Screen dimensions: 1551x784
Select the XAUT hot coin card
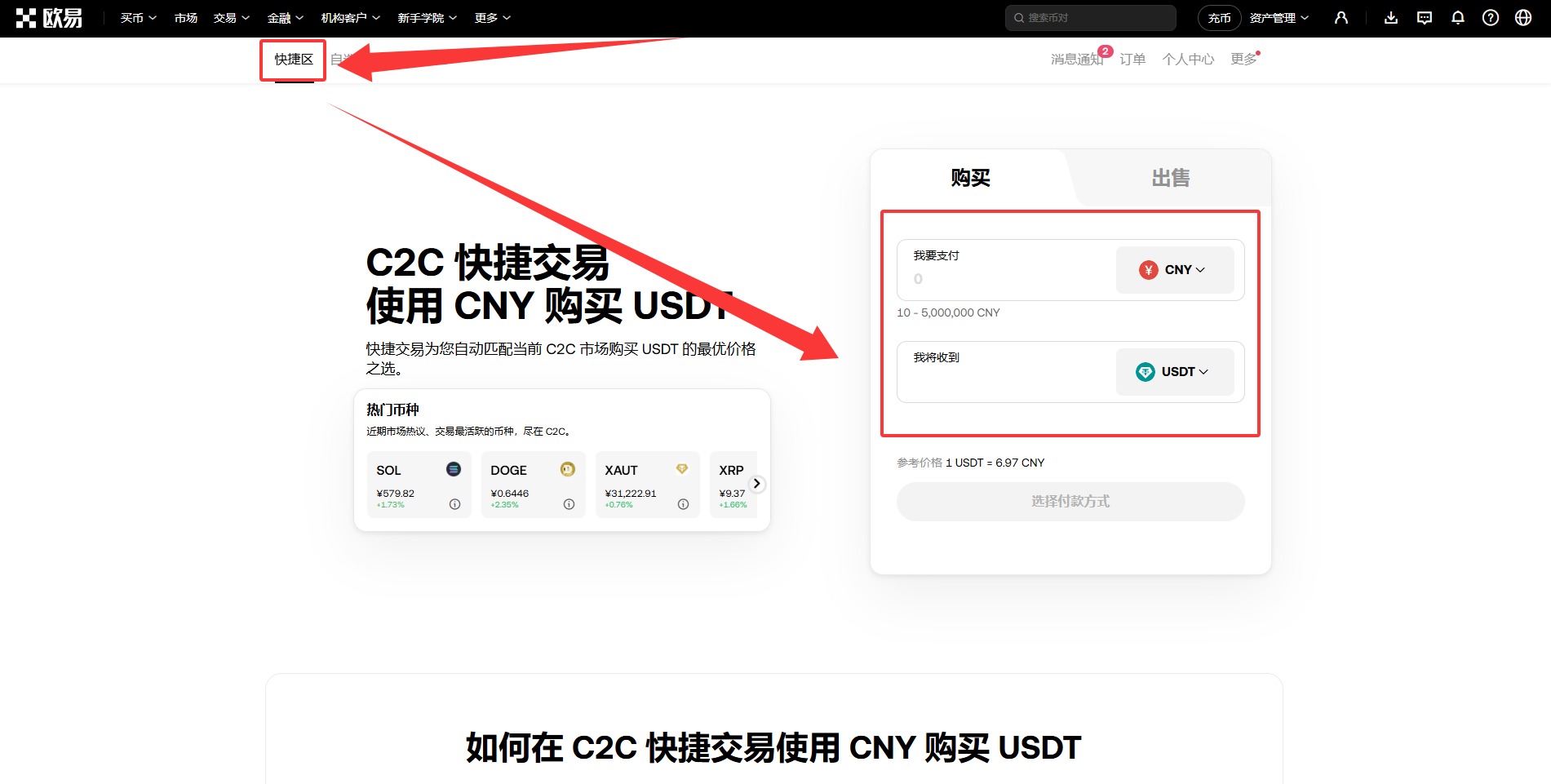tap(647, 484)
